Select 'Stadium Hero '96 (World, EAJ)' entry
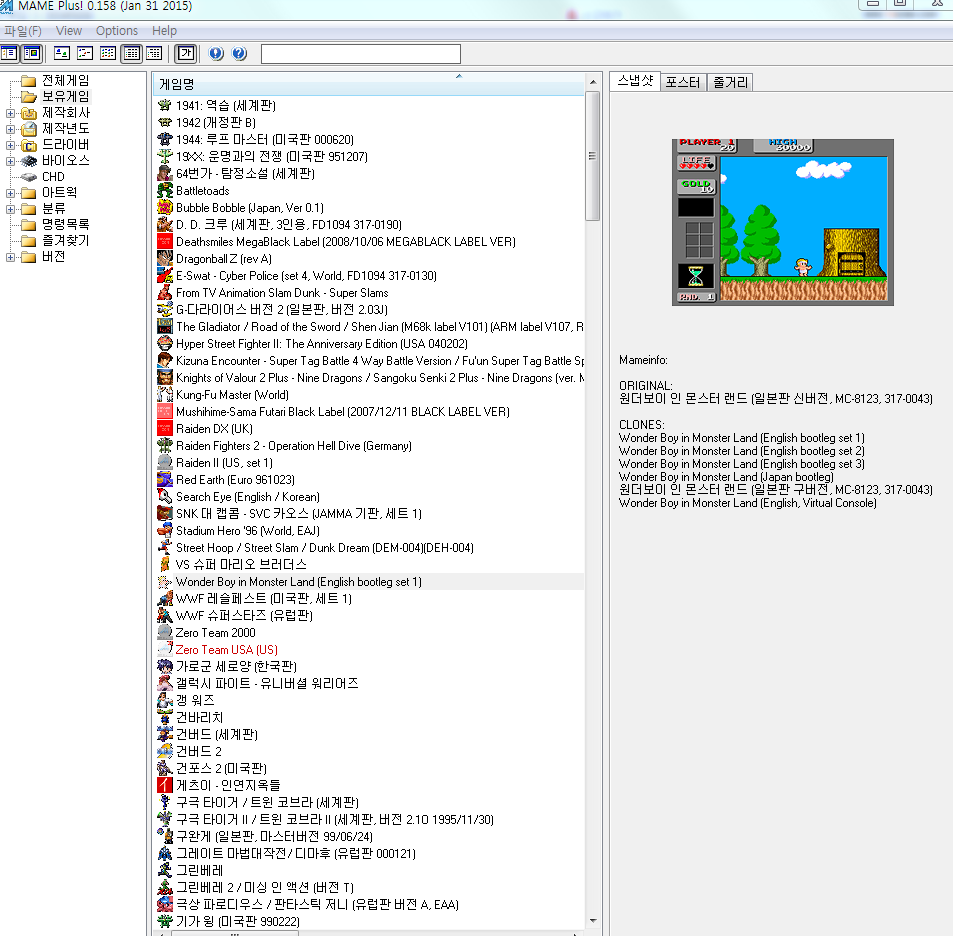953x936 pixels. point(248,531)
